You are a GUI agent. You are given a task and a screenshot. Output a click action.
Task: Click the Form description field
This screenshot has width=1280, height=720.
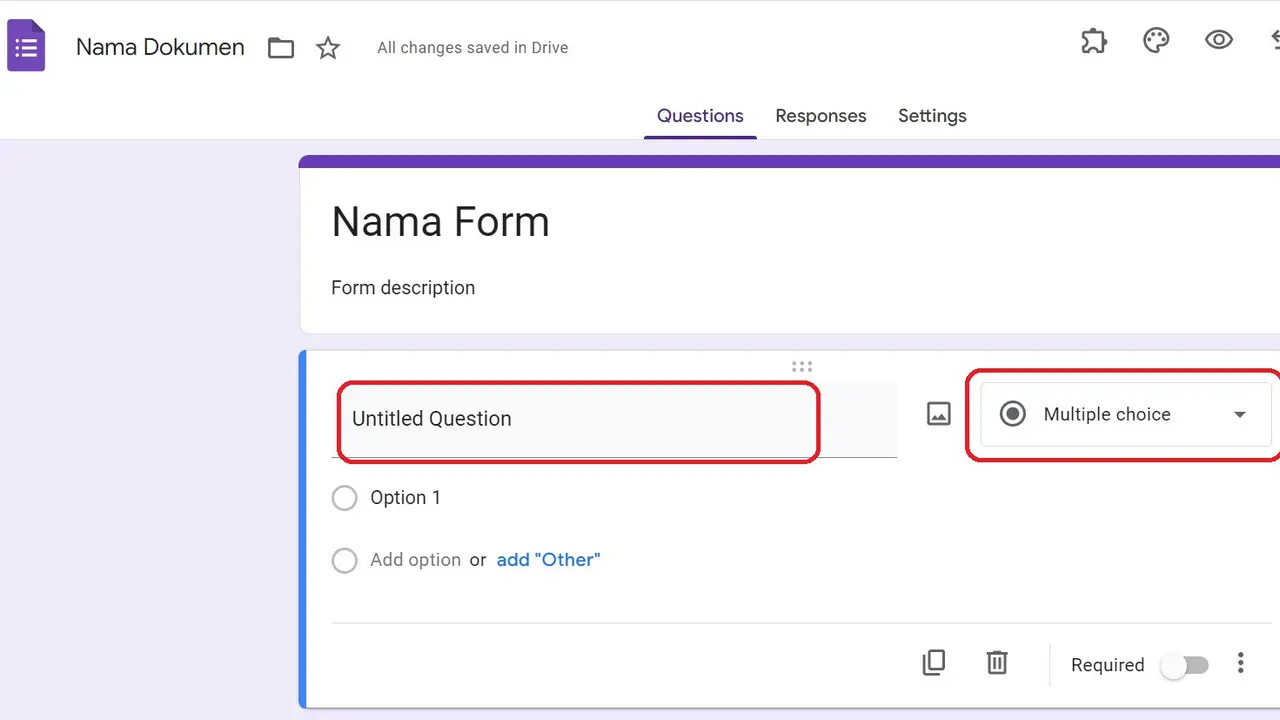click(403, 288)
